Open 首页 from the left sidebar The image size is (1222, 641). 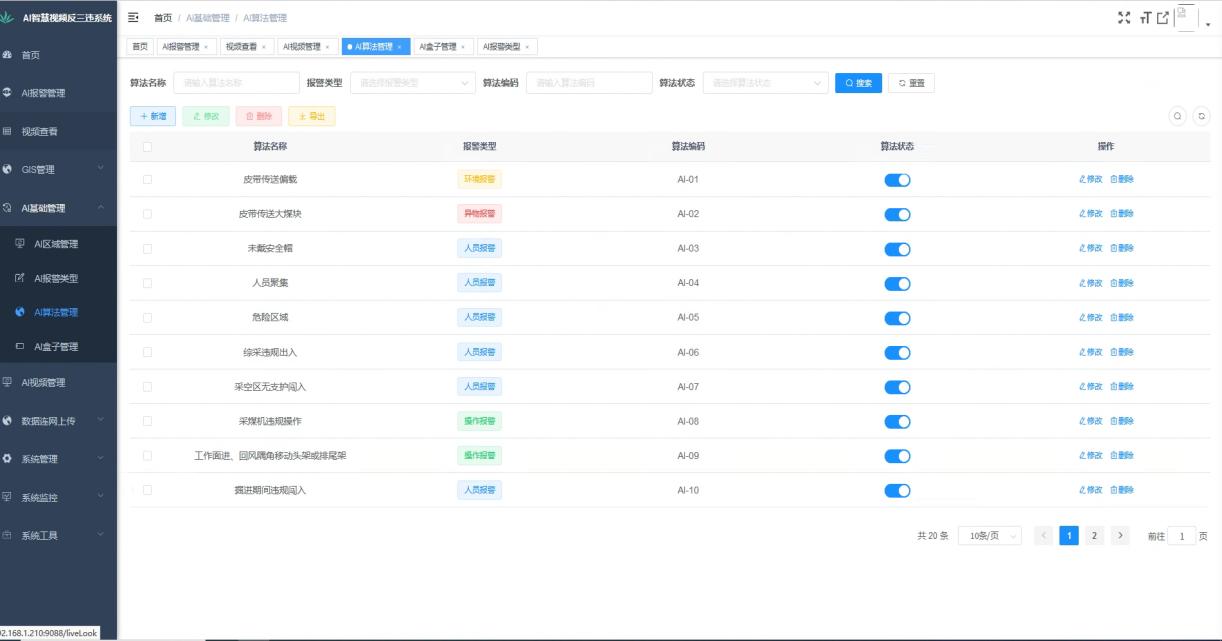coord(31,56)
